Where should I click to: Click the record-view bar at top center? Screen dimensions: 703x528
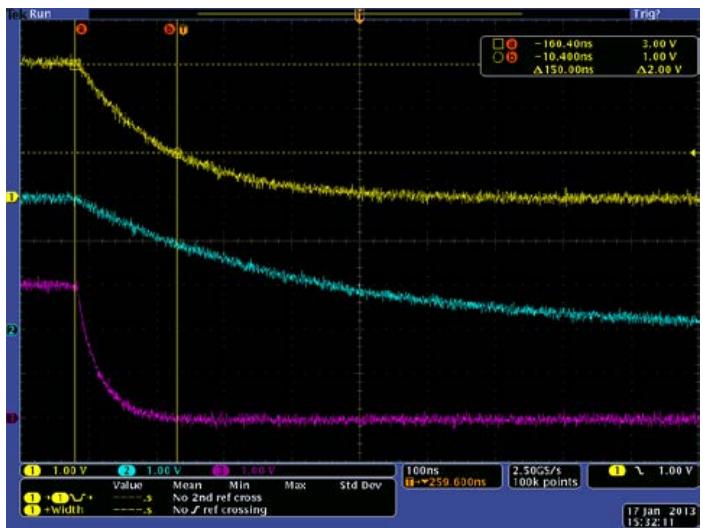pos(359,12)
